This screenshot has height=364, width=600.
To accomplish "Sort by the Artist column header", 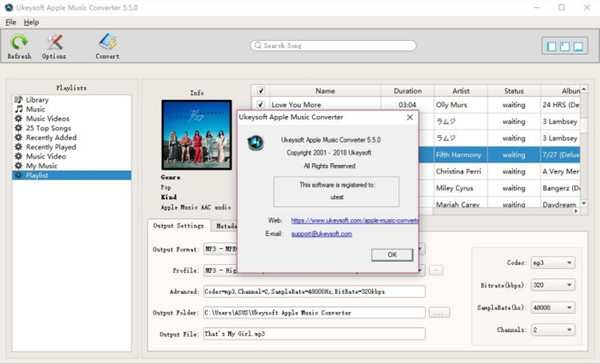I will coord(461,91).
